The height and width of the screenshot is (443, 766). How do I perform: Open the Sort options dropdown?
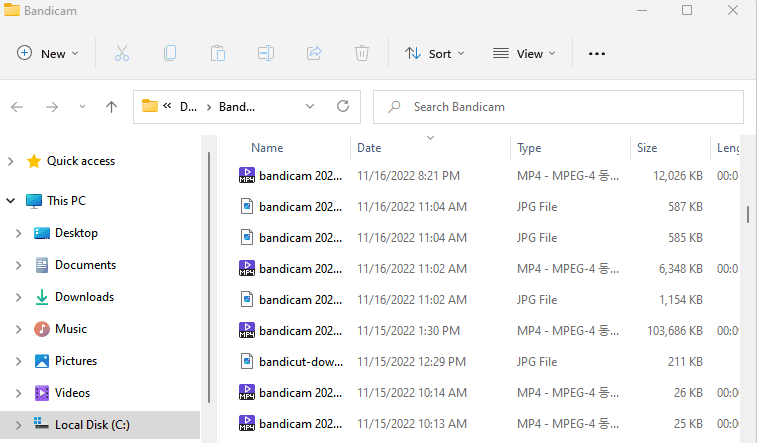pos(434,53)
